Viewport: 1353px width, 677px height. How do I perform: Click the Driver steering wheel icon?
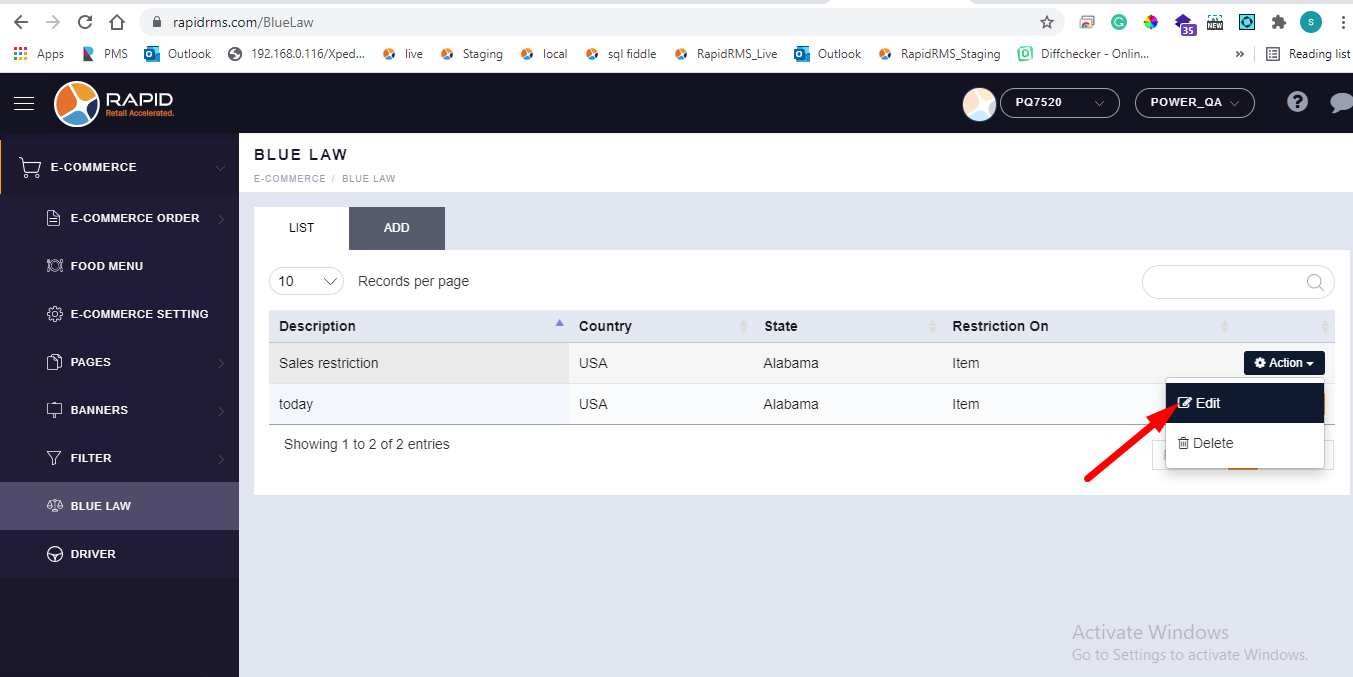tap(55, 554)
